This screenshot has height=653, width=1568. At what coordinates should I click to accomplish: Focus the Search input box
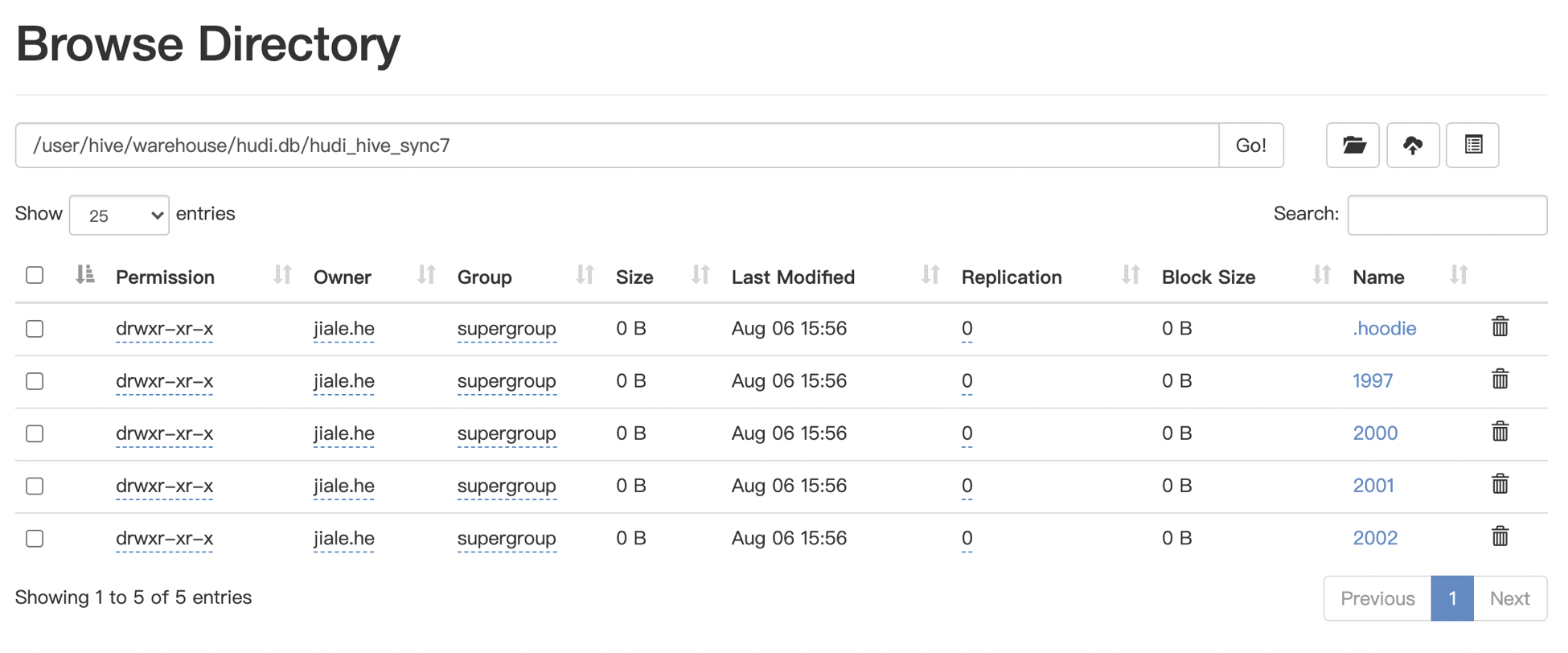pos(1447,215)
